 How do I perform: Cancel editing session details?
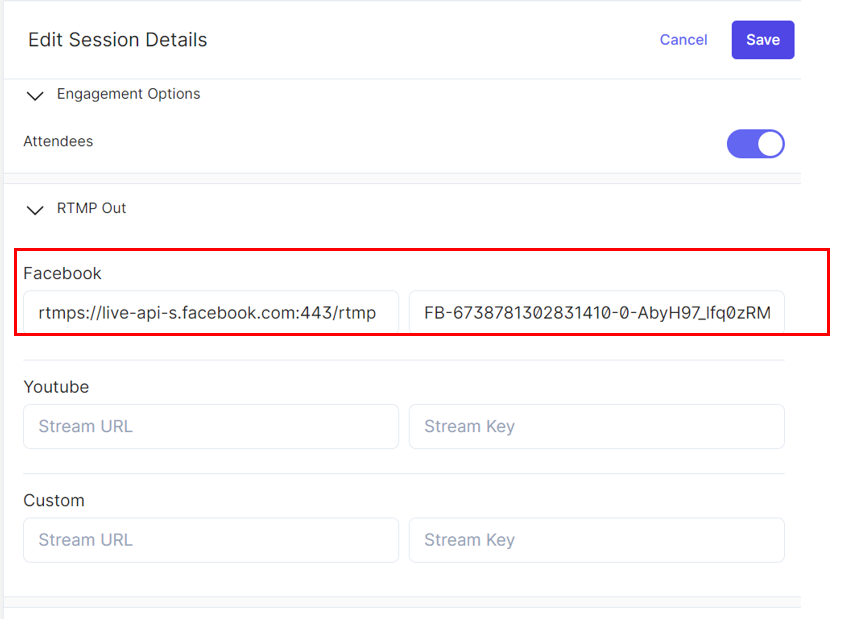click(683, 40)
